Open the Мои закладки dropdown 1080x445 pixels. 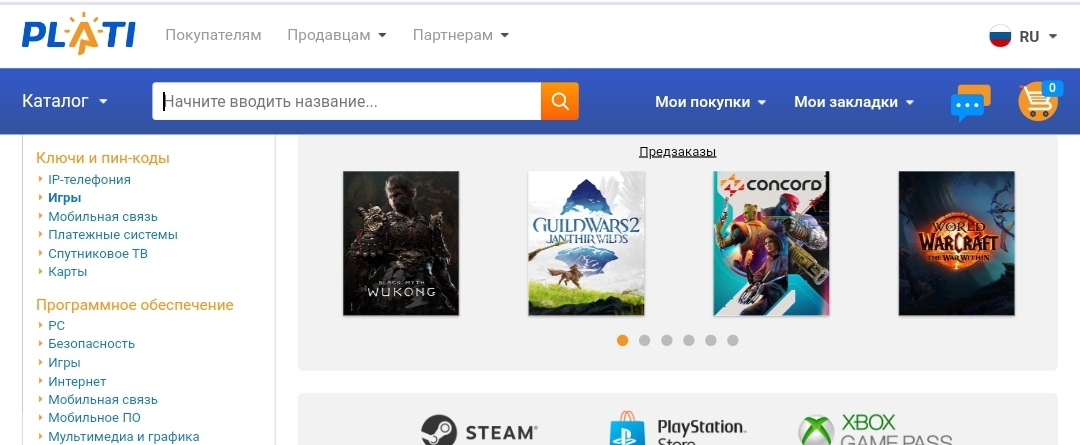click(854, 102)
